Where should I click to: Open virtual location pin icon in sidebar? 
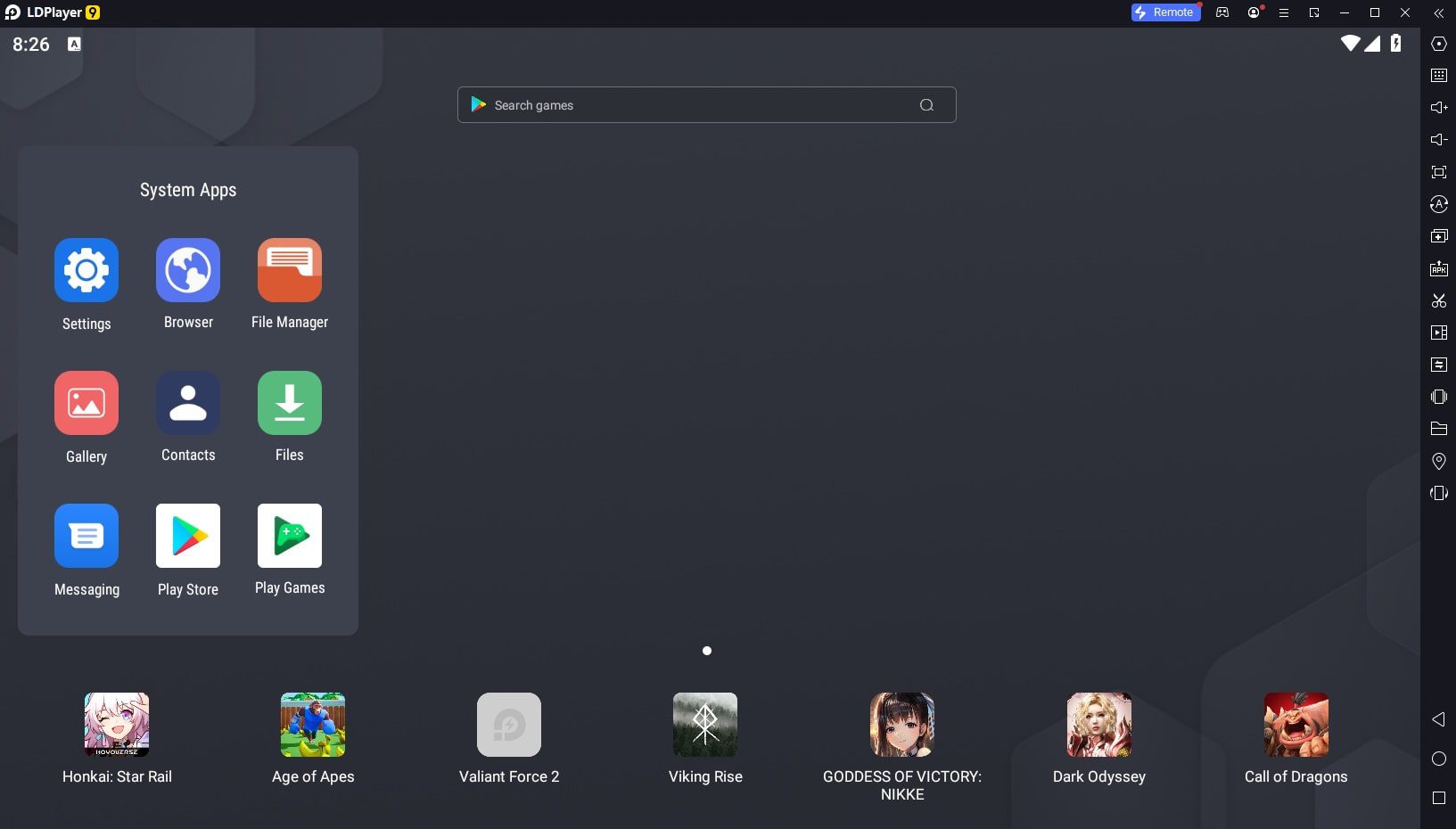pyautogui.click(x=1439, y=461)
